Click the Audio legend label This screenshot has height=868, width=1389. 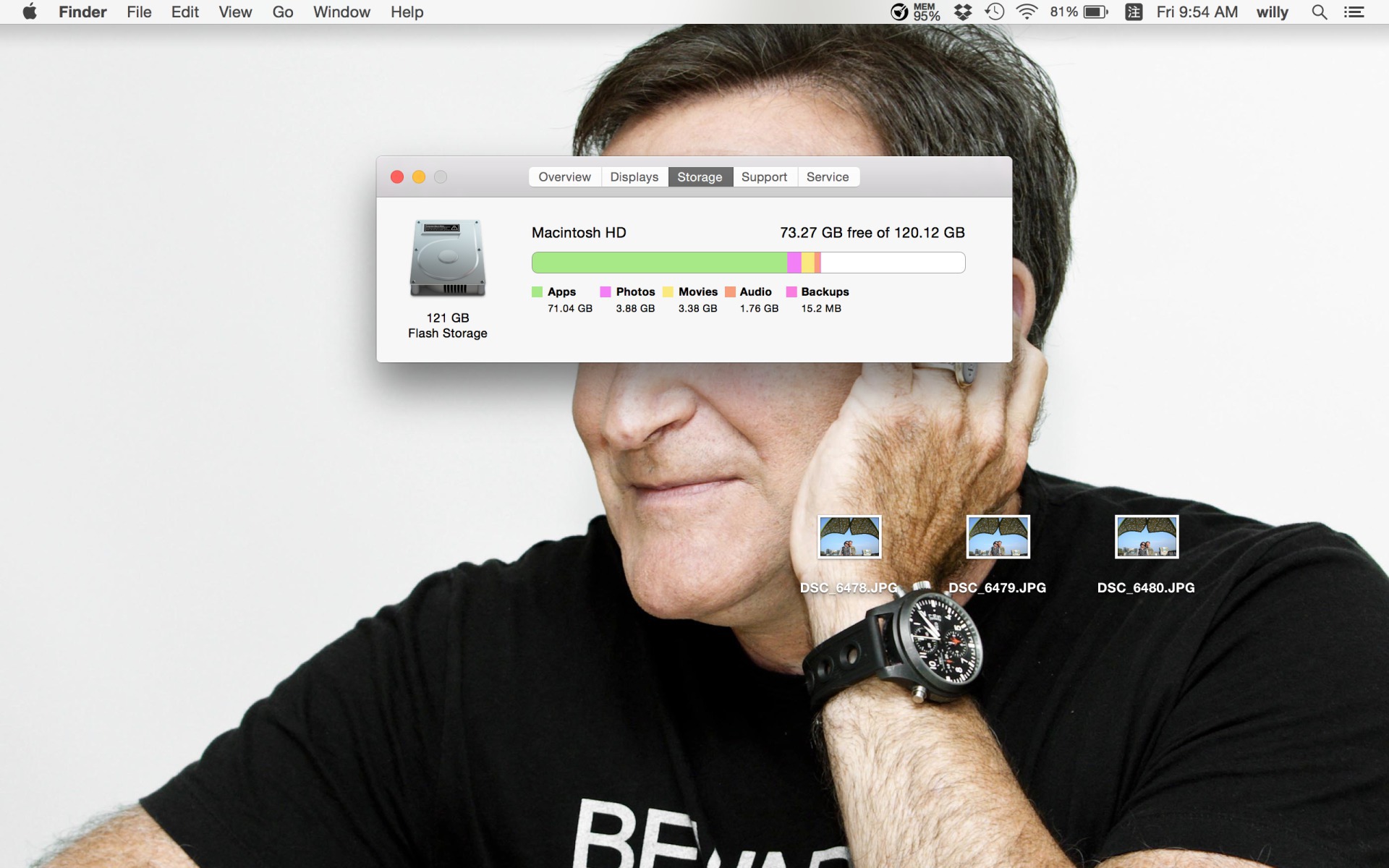pos(755,292)
